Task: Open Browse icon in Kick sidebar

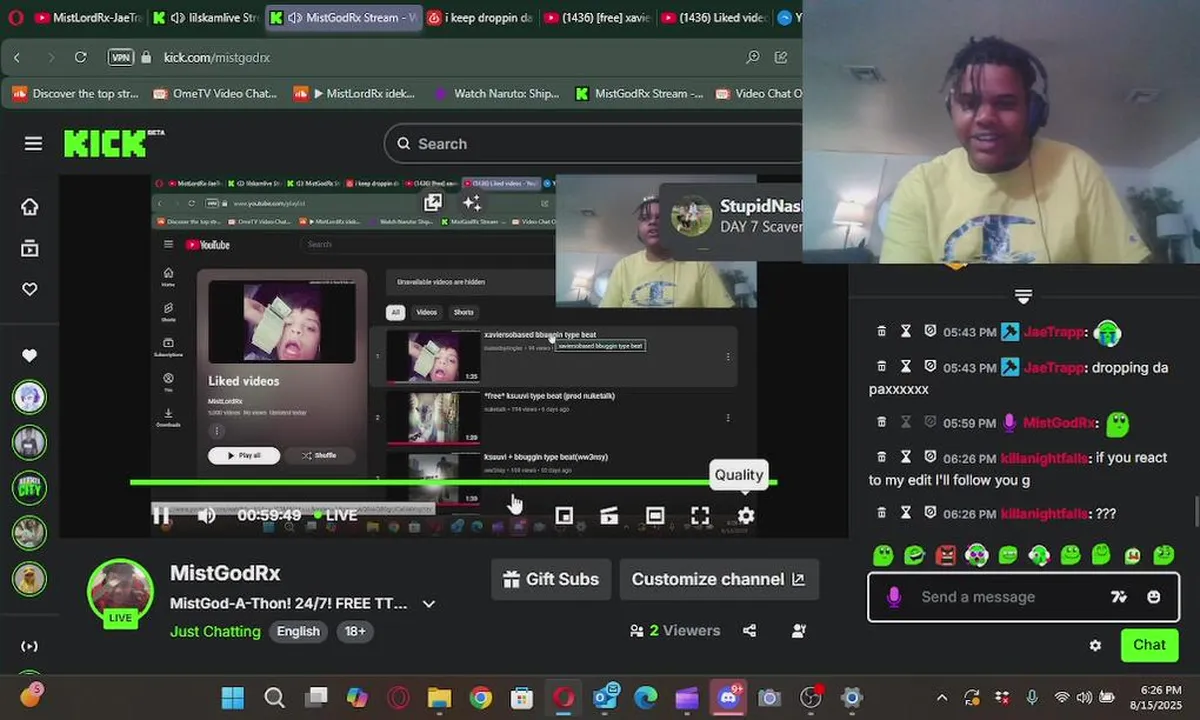Action: (x=30, y=248)
